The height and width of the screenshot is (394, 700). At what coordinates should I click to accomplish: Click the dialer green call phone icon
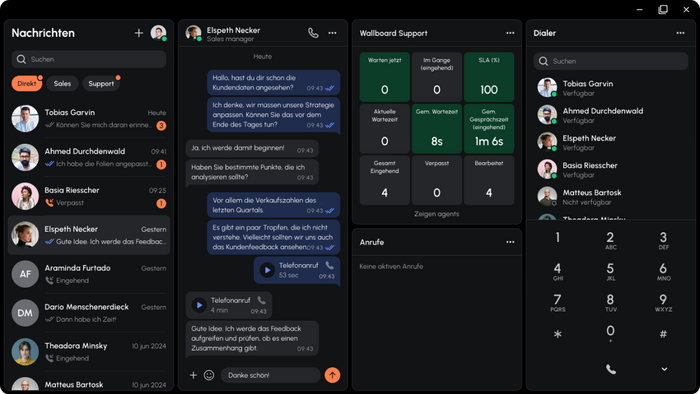point(611,369)
